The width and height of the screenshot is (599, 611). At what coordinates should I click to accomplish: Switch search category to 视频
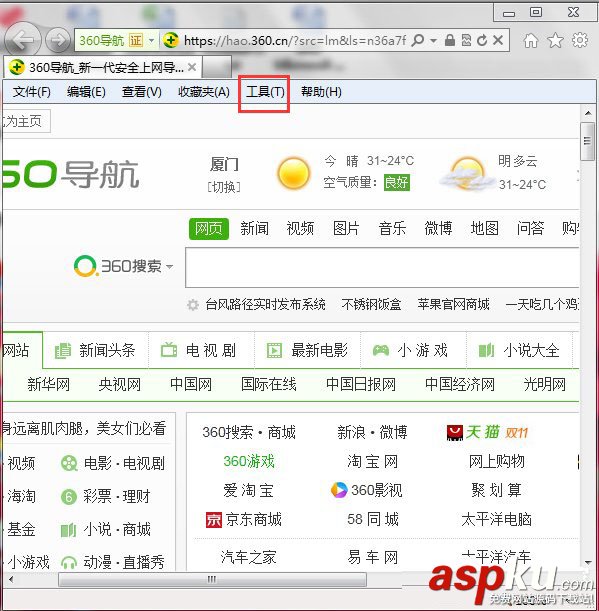[x=300, y=228]
